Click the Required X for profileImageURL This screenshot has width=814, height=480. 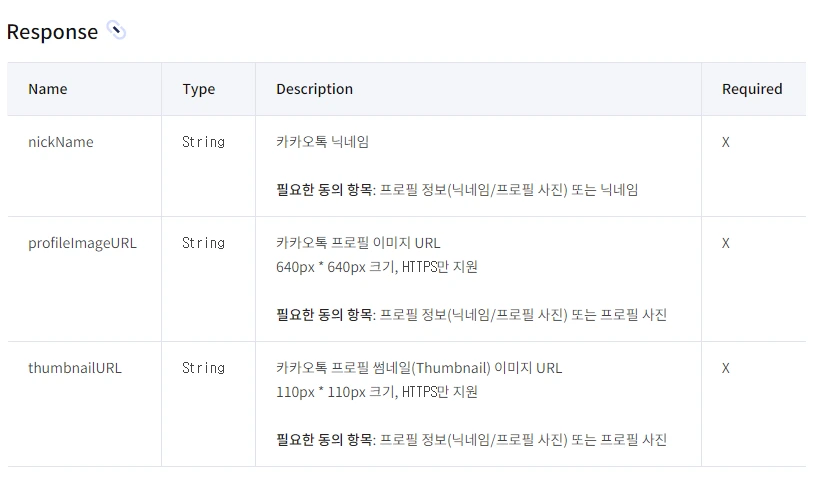726,243
